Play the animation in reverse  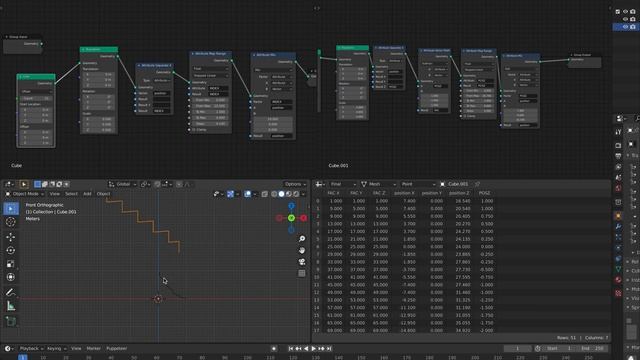pyautogui.click(x=306, y=349)
